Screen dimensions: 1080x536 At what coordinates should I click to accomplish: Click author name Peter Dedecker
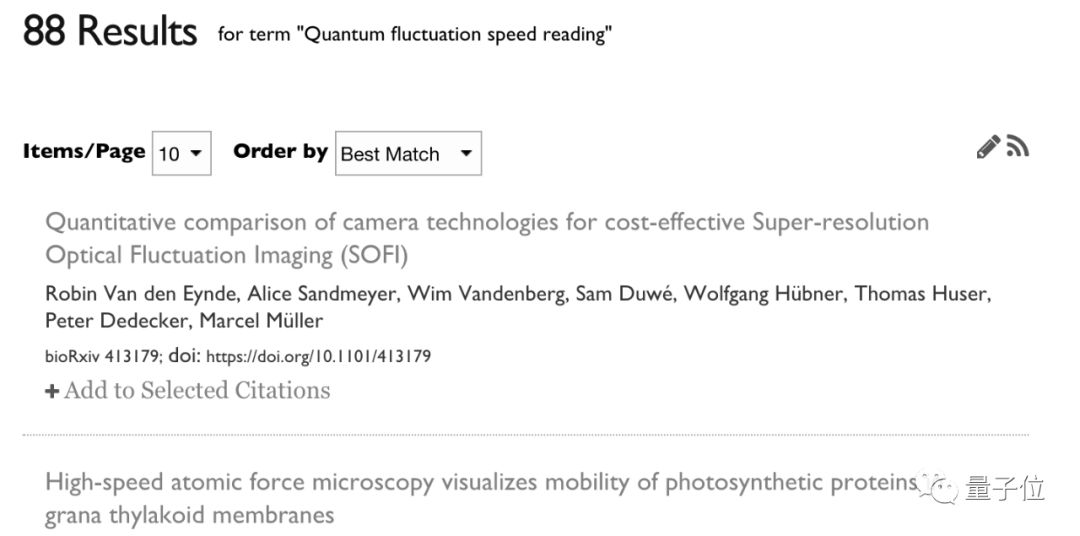[x=118, y=321]
